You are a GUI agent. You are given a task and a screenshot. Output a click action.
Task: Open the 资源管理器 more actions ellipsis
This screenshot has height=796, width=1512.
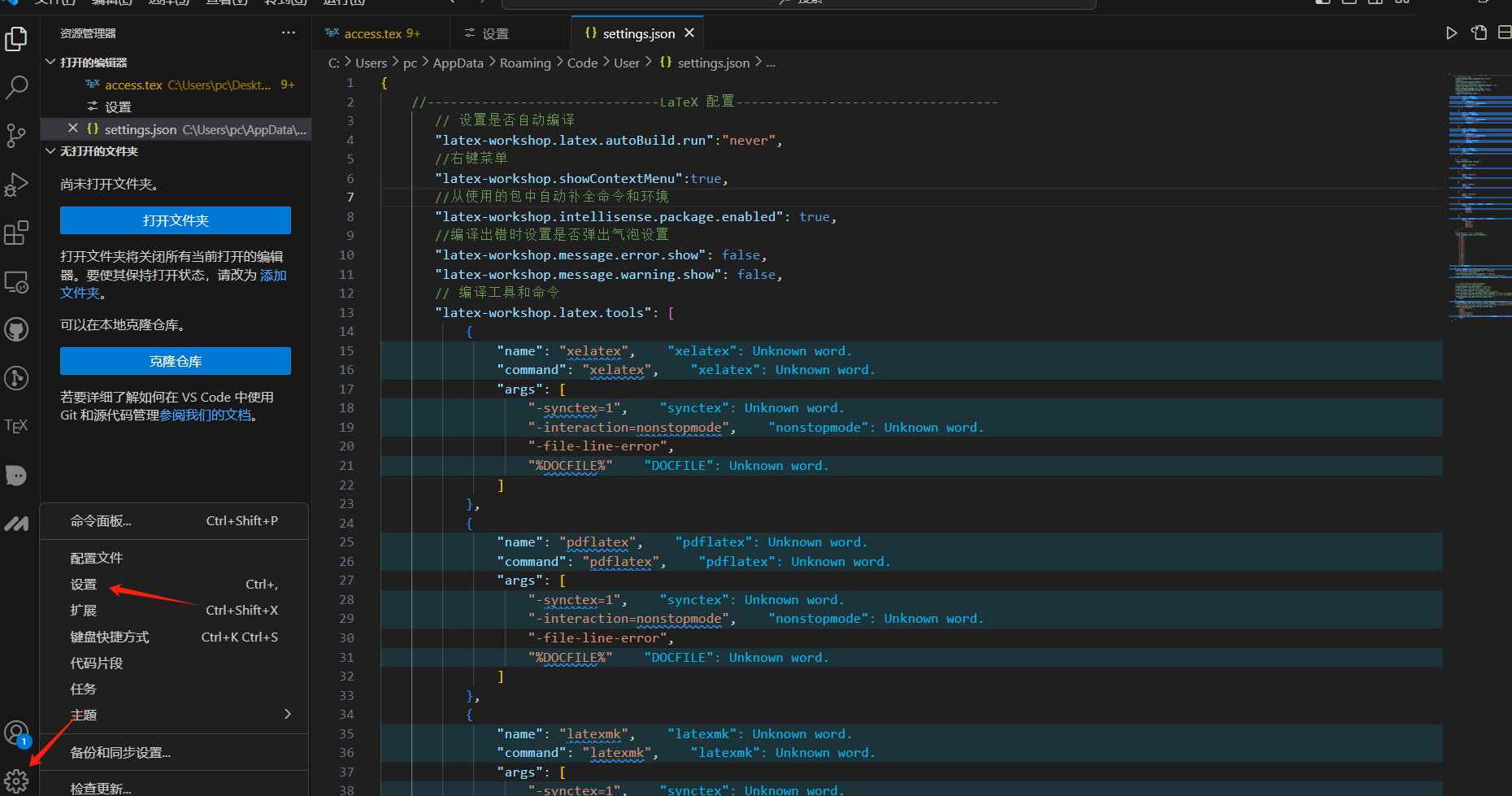[289, 33]
